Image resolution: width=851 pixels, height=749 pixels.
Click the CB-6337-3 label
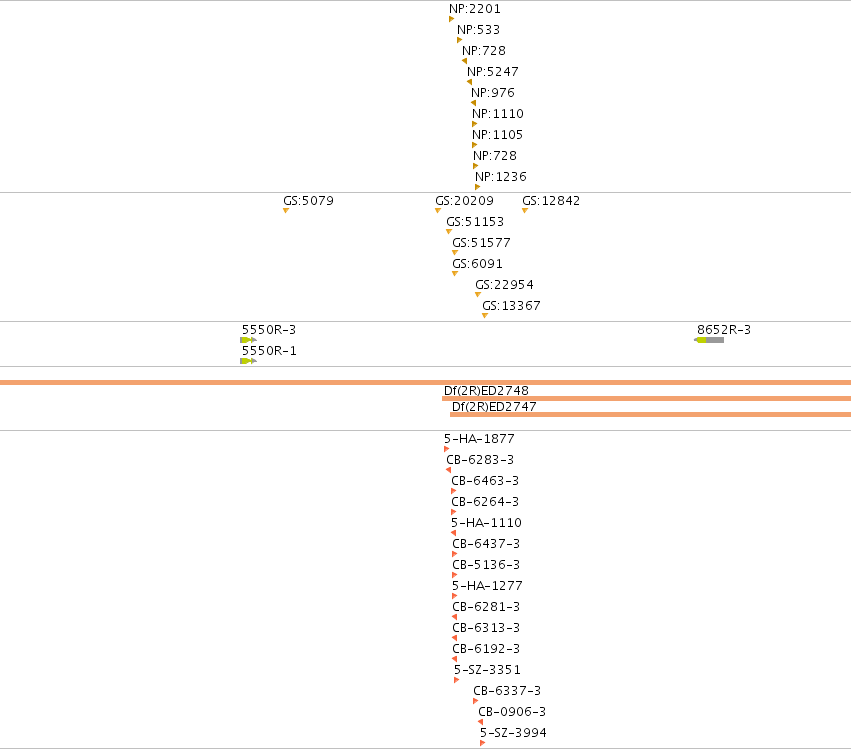507,690
